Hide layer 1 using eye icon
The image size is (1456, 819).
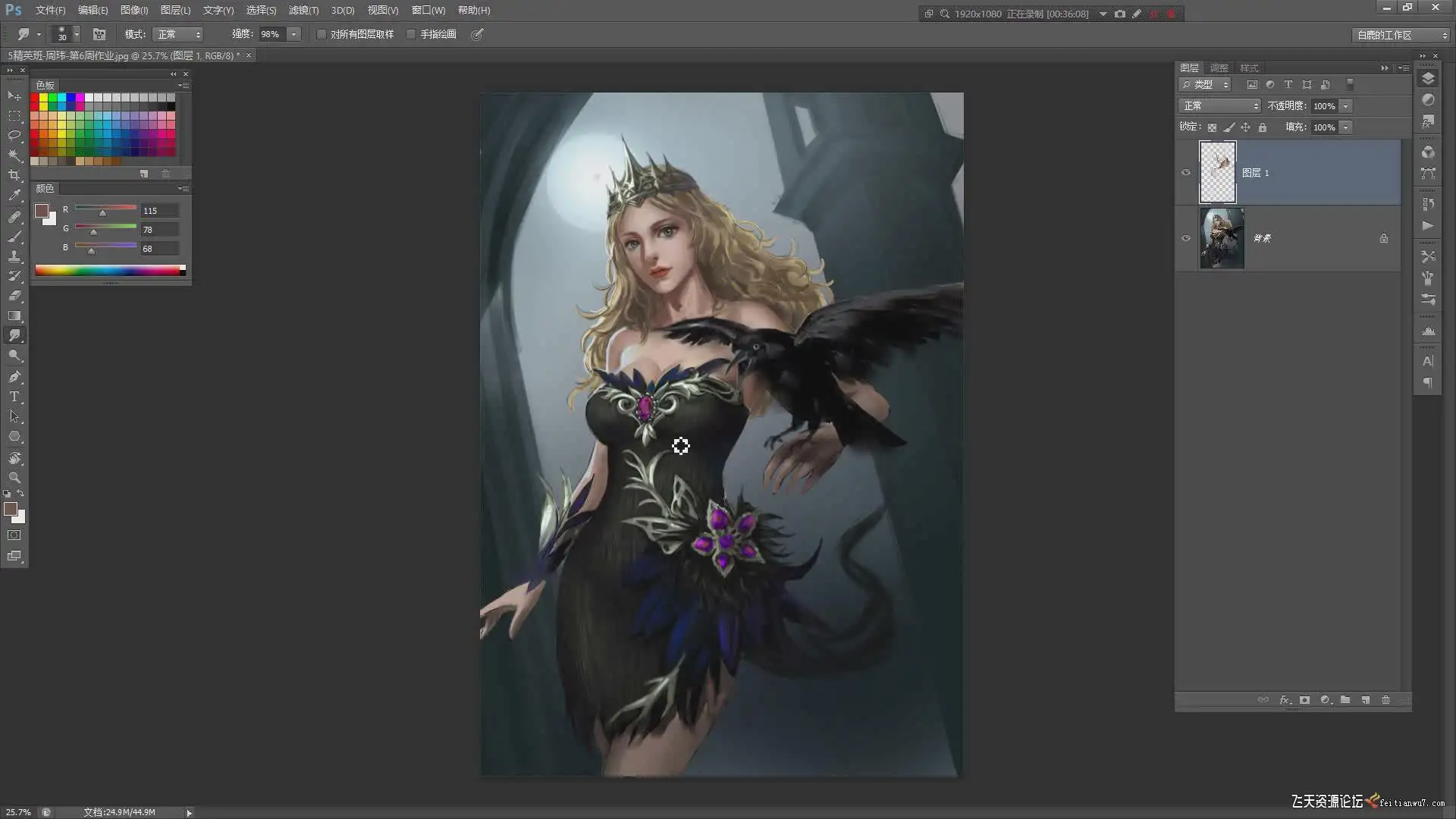[x=1186, y=172]
